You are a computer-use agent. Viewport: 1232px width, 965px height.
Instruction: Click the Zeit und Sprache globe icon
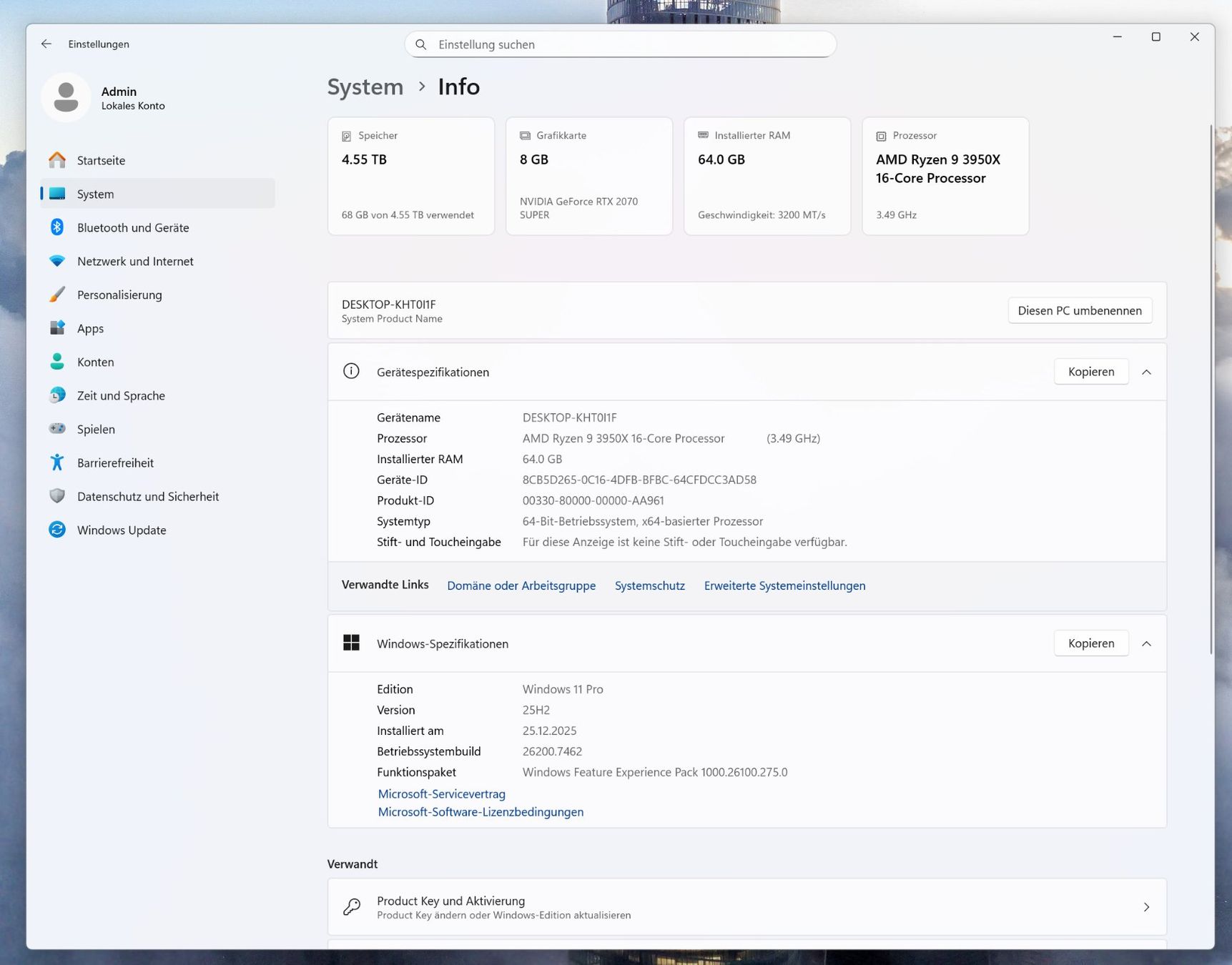click(57, 395)
